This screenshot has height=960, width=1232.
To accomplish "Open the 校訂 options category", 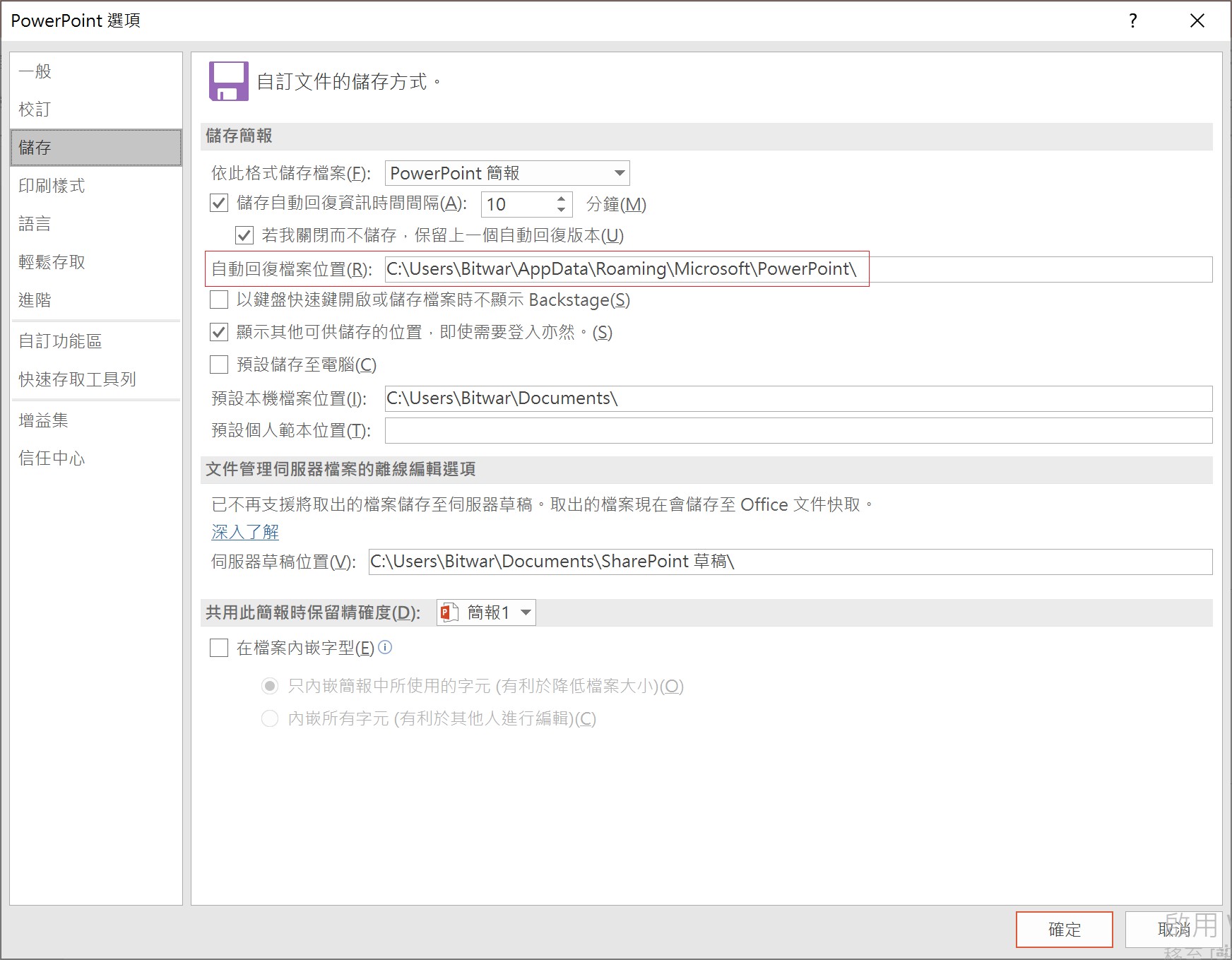I will tap(96, 109).
